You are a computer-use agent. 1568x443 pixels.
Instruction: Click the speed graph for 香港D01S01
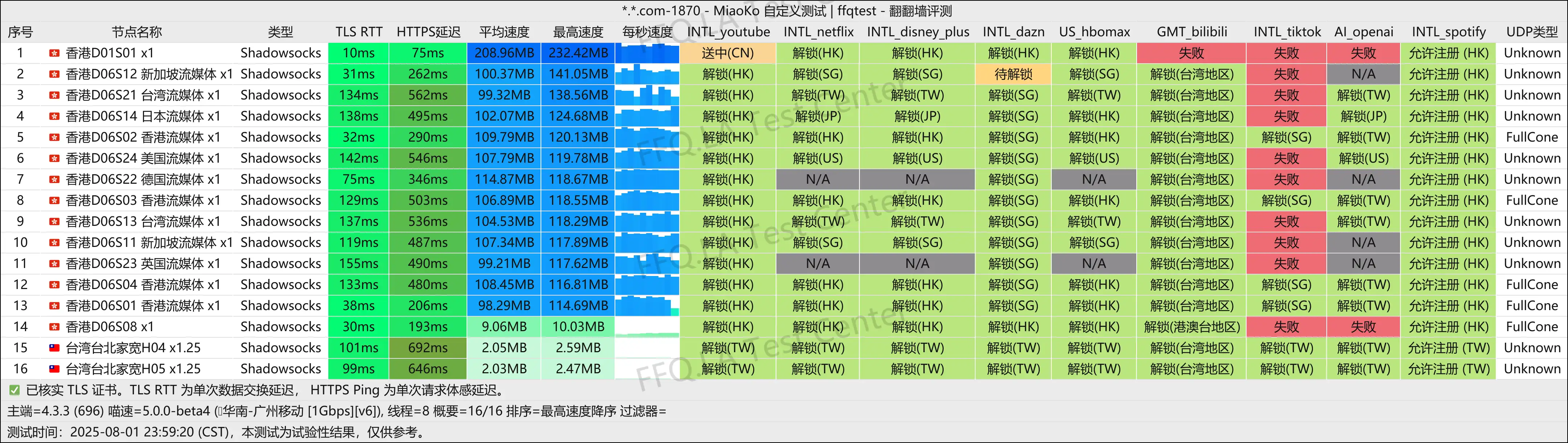(647, 53)
